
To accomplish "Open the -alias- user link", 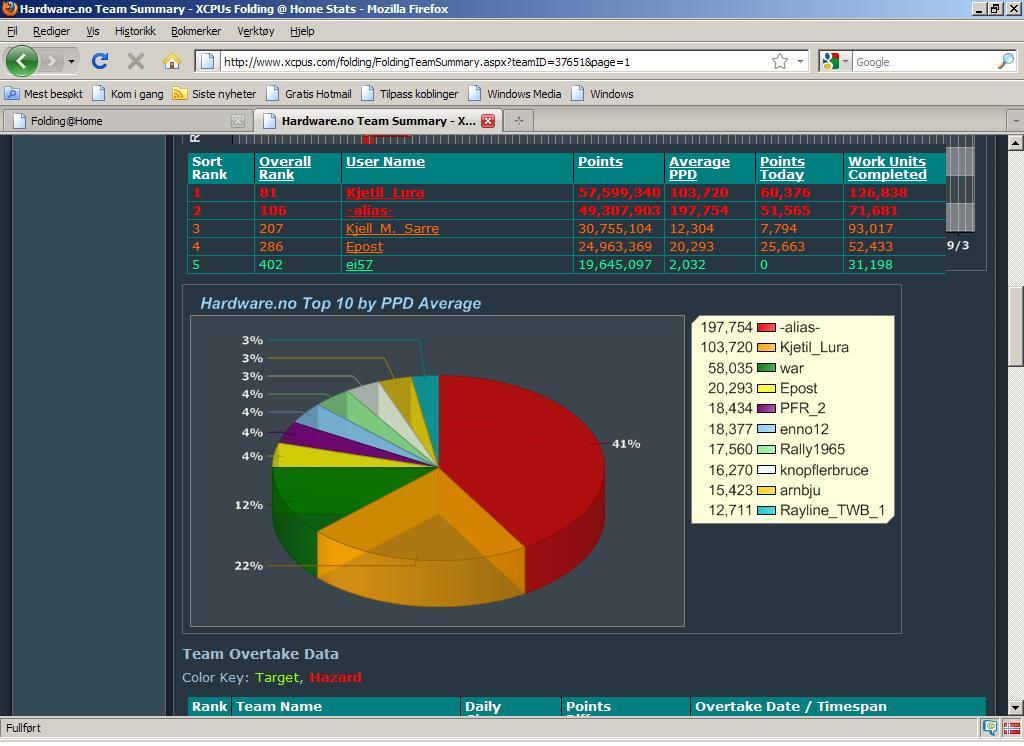I will click(x=370, y=211).
